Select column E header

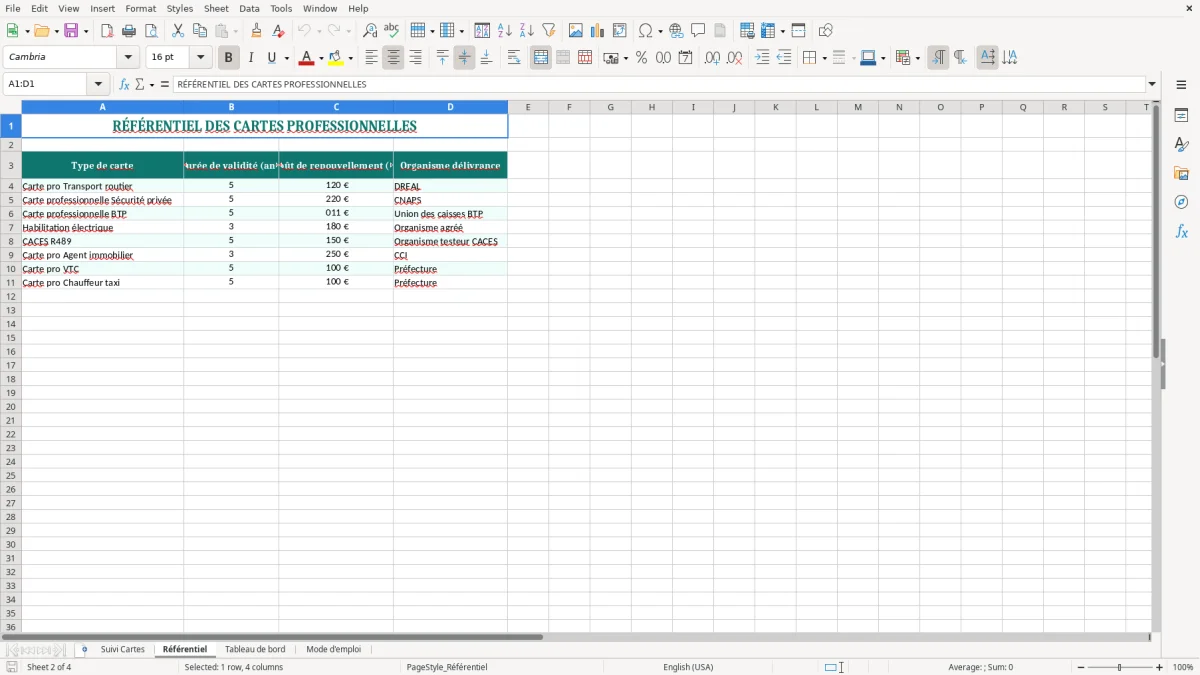pos(528,107)
